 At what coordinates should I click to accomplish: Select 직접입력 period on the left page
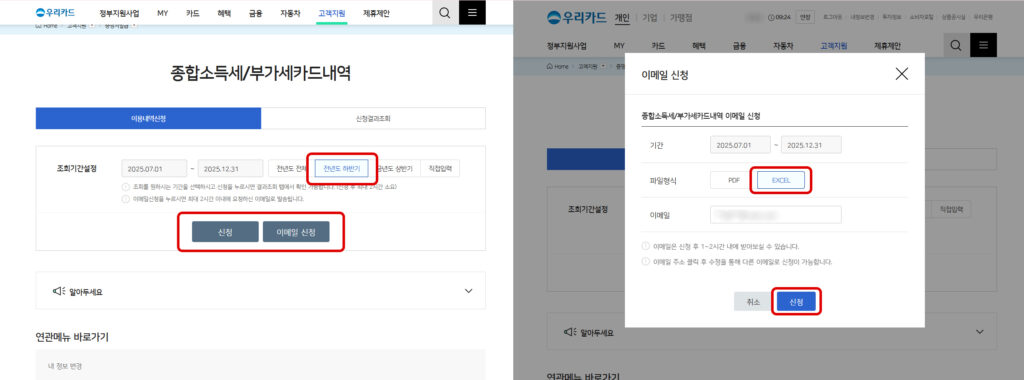tap(440, 168)
